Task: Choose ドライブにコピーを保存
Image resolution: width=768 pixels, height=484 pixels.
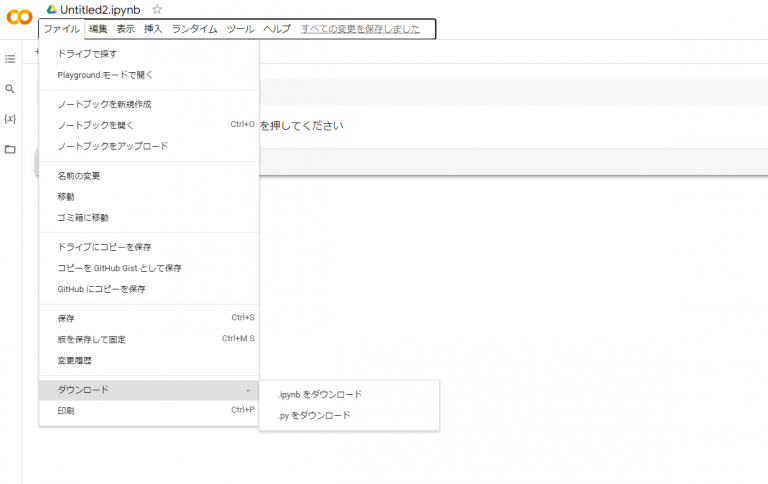Action: (x=104, y=247)
